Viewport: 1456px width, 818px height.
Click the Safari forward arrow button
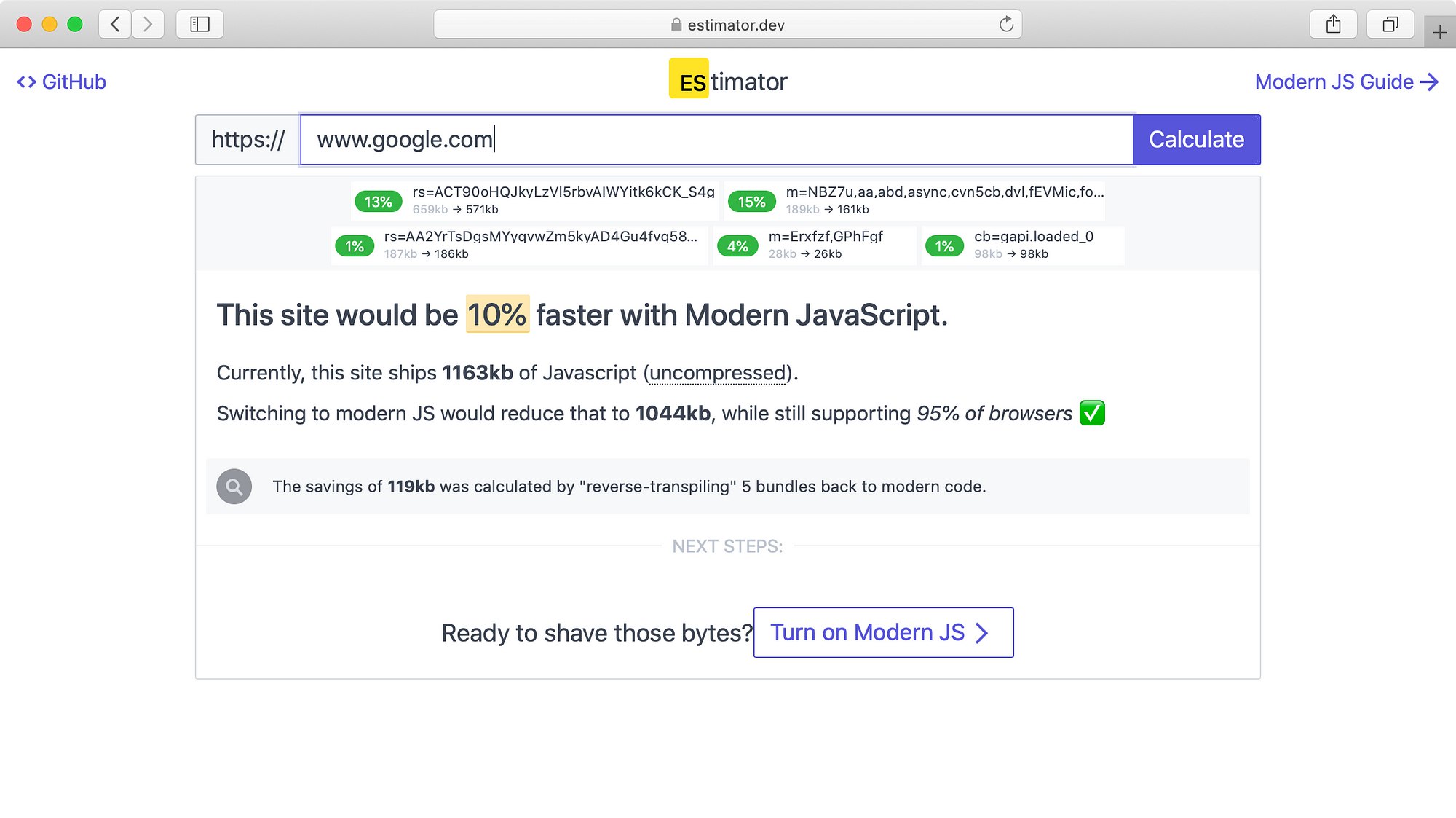pos(148,25)
